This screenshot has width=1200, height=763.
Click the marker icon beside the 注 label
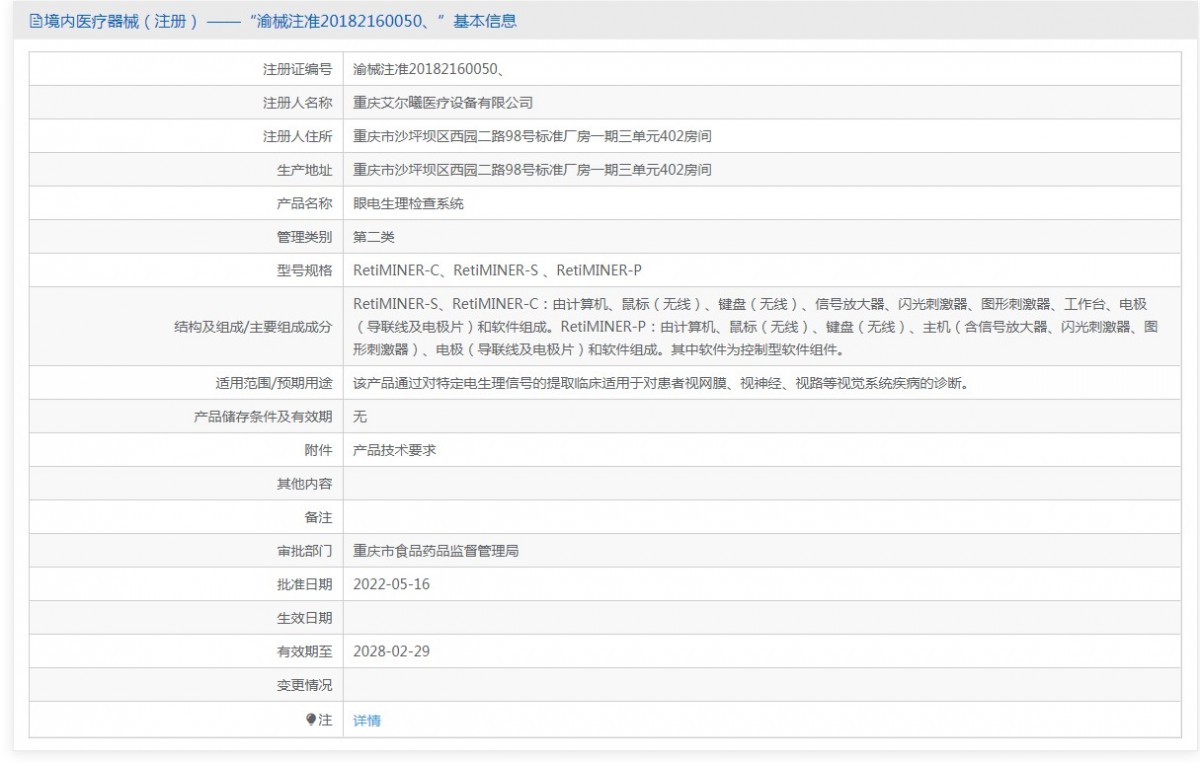click(311, 719)
